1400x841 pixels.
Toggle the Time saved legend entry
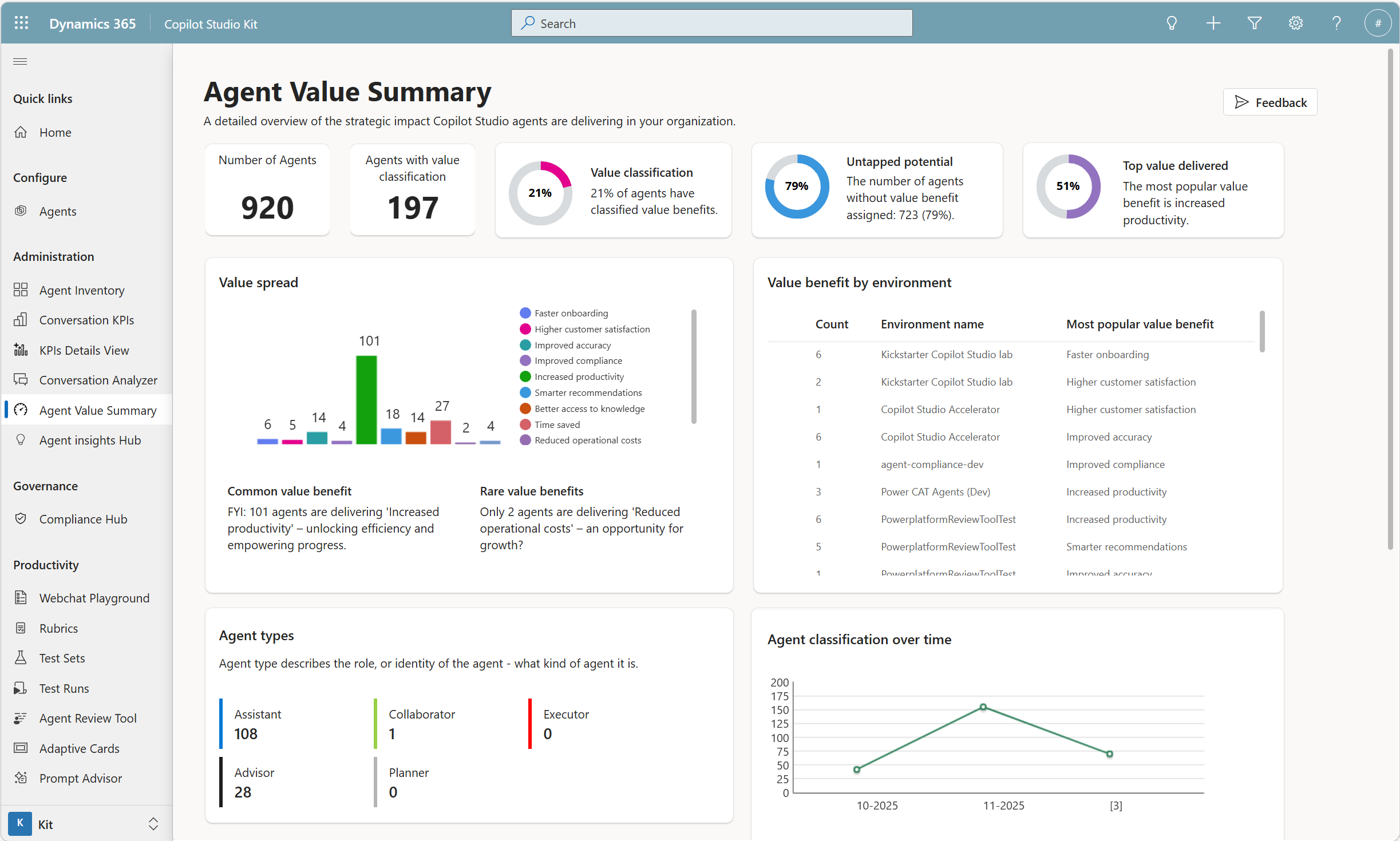[557, 425]
